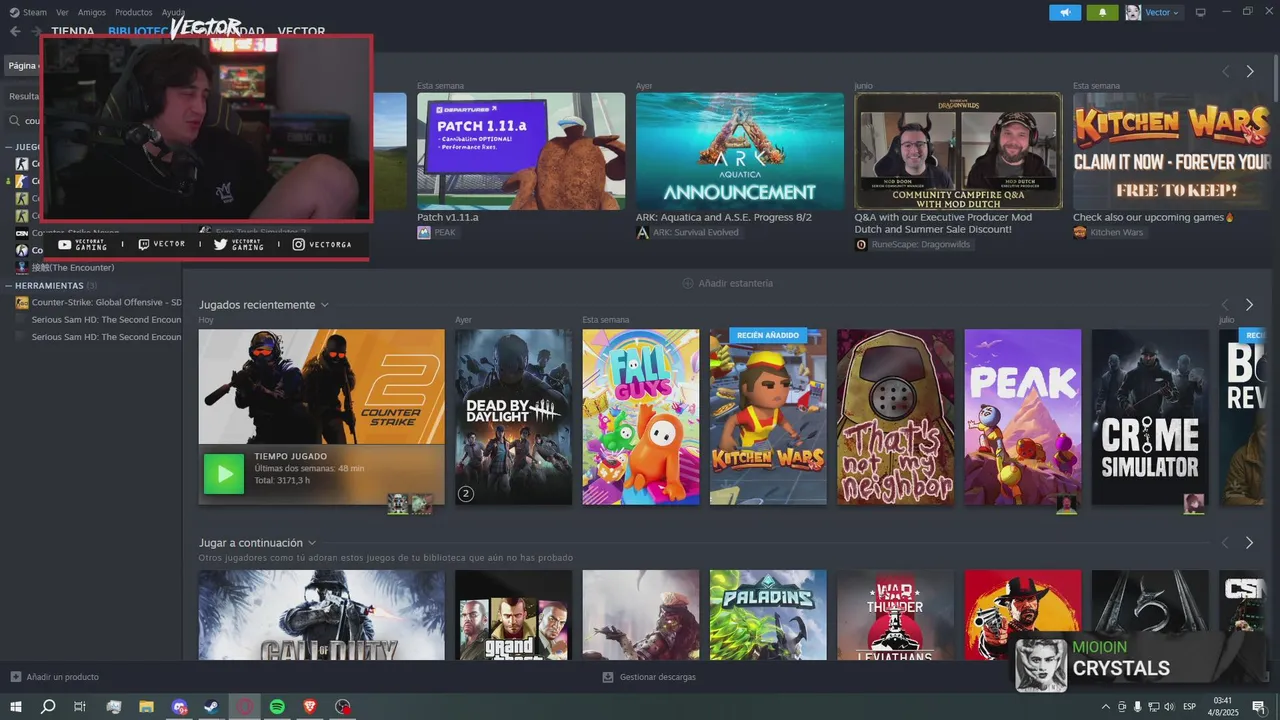The height and width of the screenshot is (720, 1280).
Task: Open the Paladins suggestion card
Action: click(768, 615)
